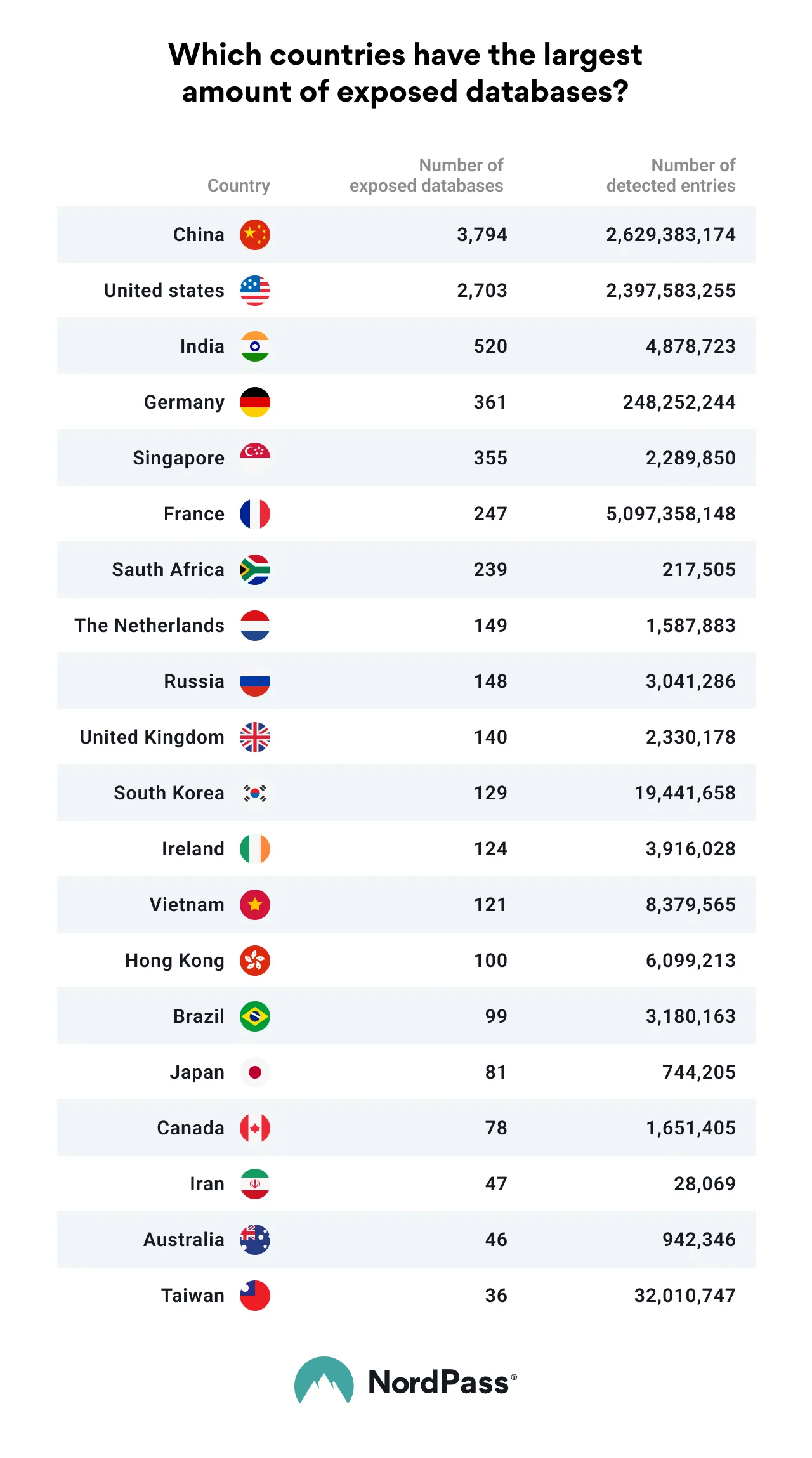Click the United States flag icon
Viewport: 812px width, 1458px height.
click(x=255, y=291)
